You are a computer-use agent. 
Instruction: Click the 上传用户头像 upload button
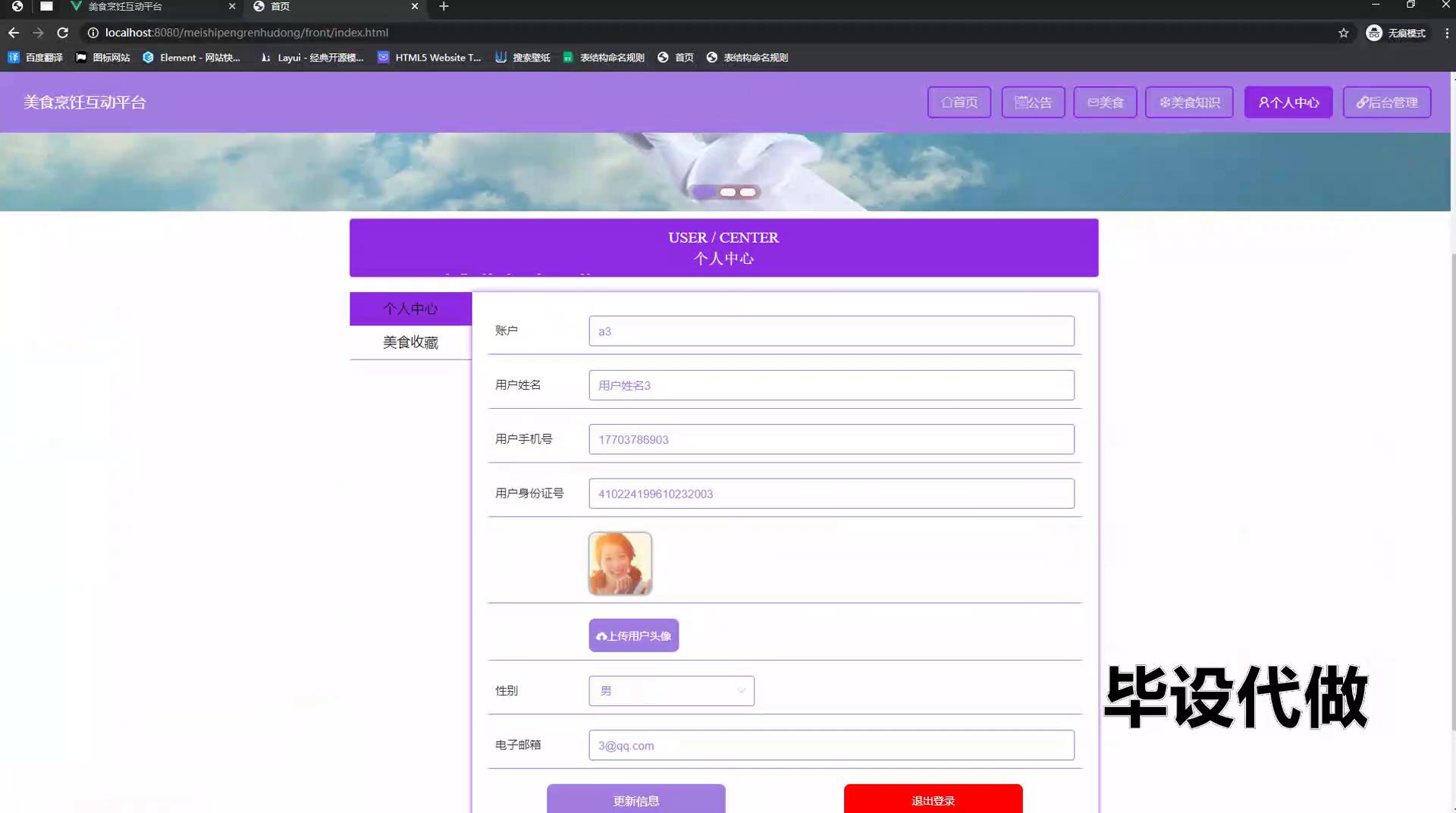tap(633, 636)
